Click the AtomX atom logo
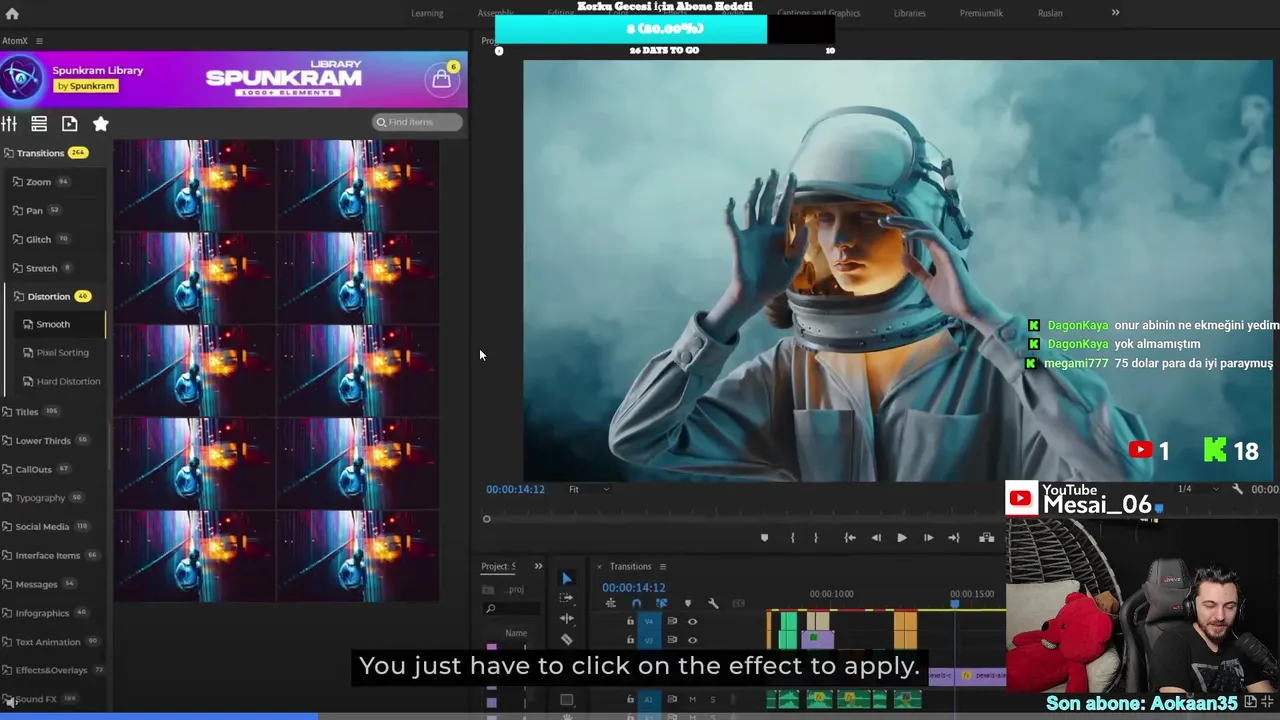The width and height of the screenshot is (1280, 720). pos(22,78)
